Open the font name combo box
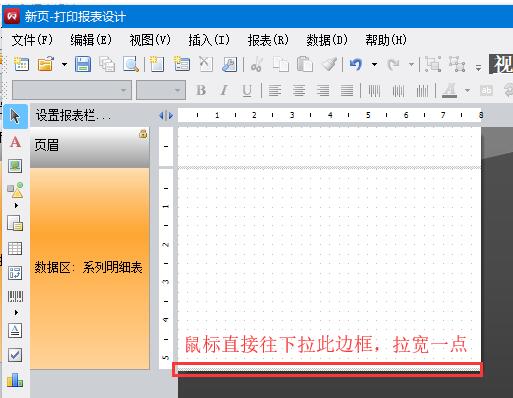The height and width of the screenshot is (398, 513). (x=72, y=90)
